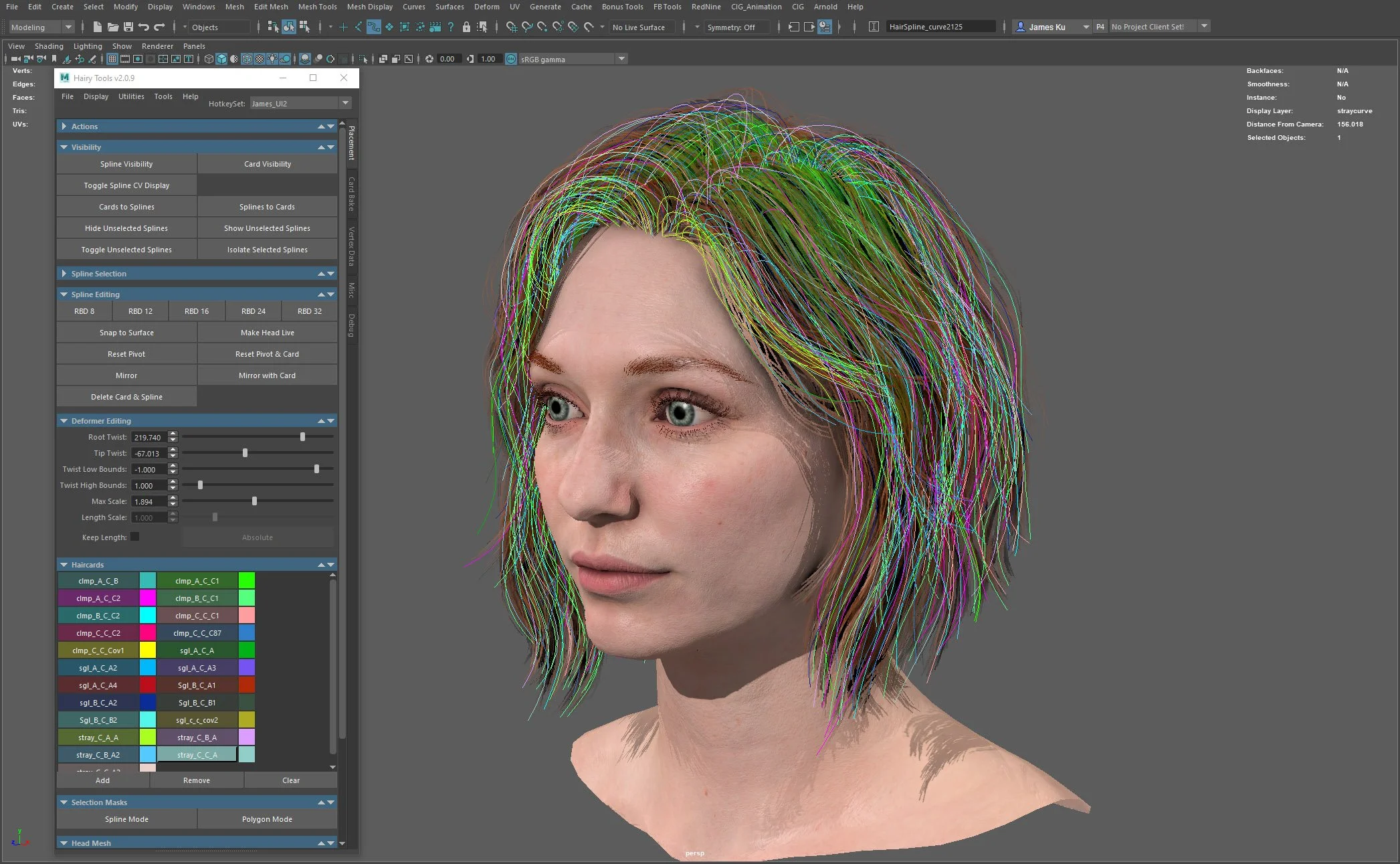Select by object type mode icon
The width and height of the screenshot is (1400, 864).
pos(289,27)
